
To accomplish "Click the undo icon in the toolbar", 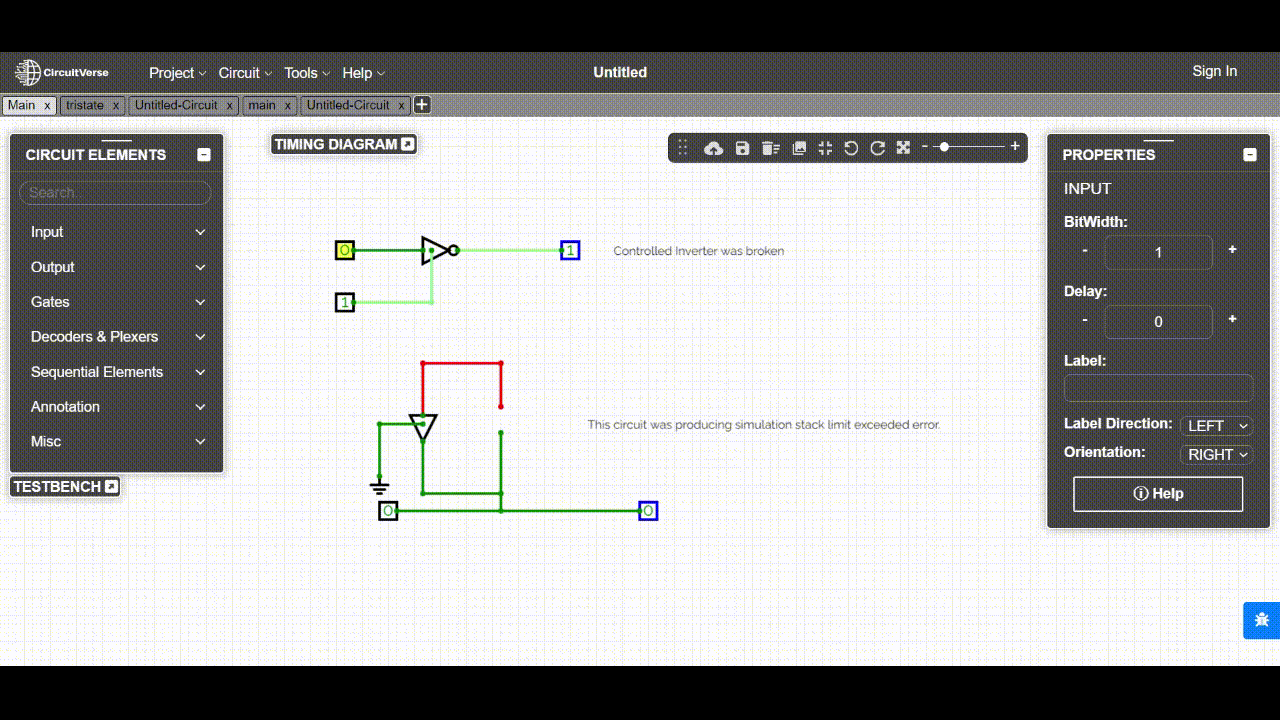I will pyautogui.click(x=850, y=147).
